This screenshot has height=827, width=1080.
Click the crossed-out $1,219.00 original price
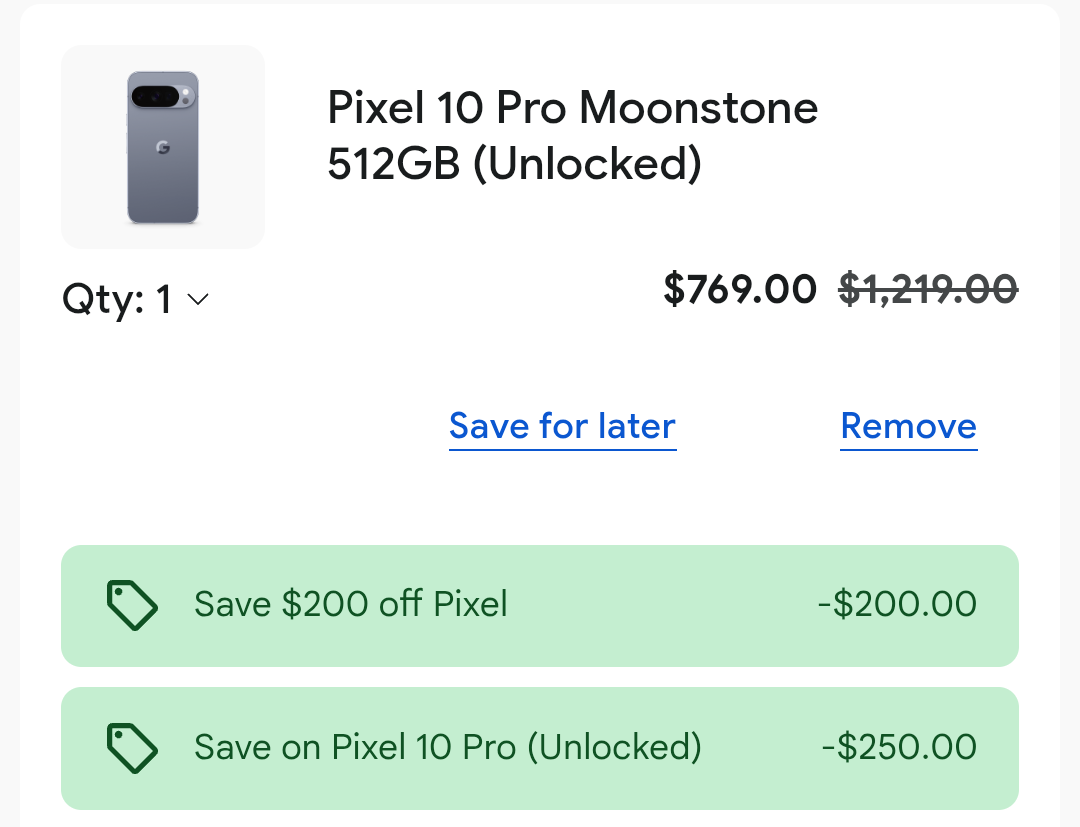[x=928, y=289]
